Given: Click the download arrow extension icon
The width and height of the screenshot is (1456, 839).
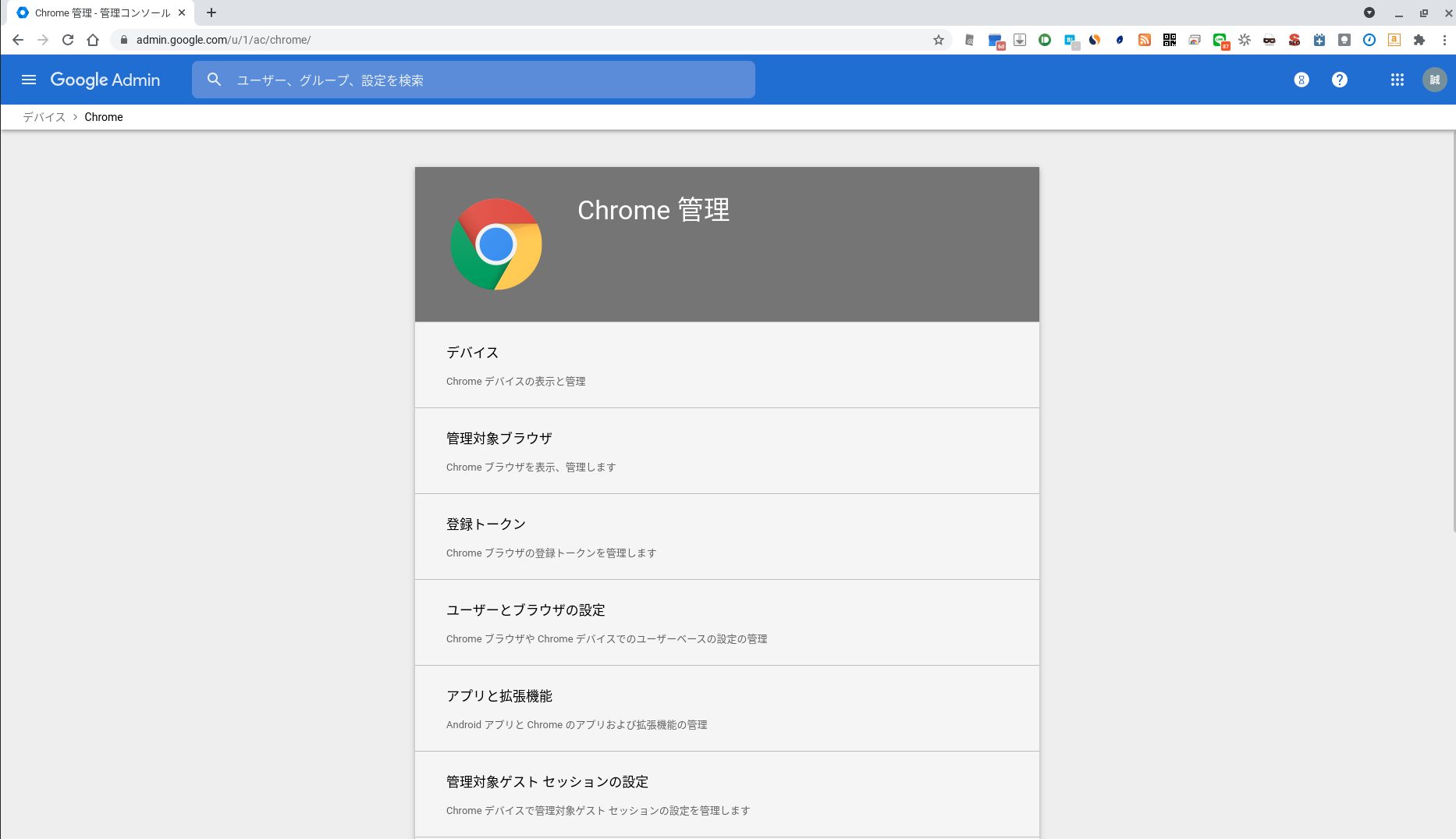Looking at the screenshot, I should click(1020, 40).
